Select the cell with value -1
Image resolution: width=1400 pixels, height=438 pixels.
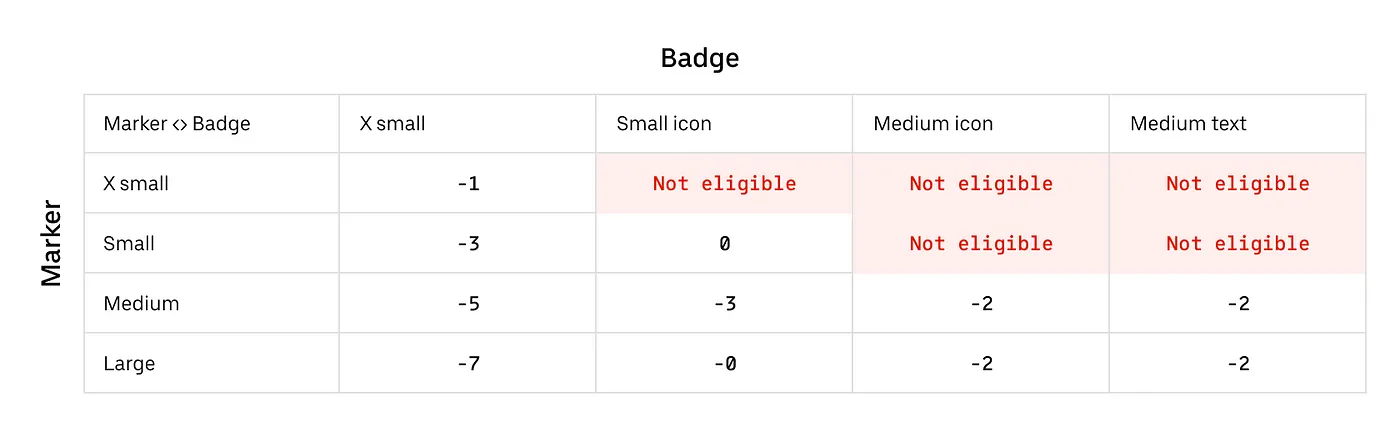tap(467, 184)
